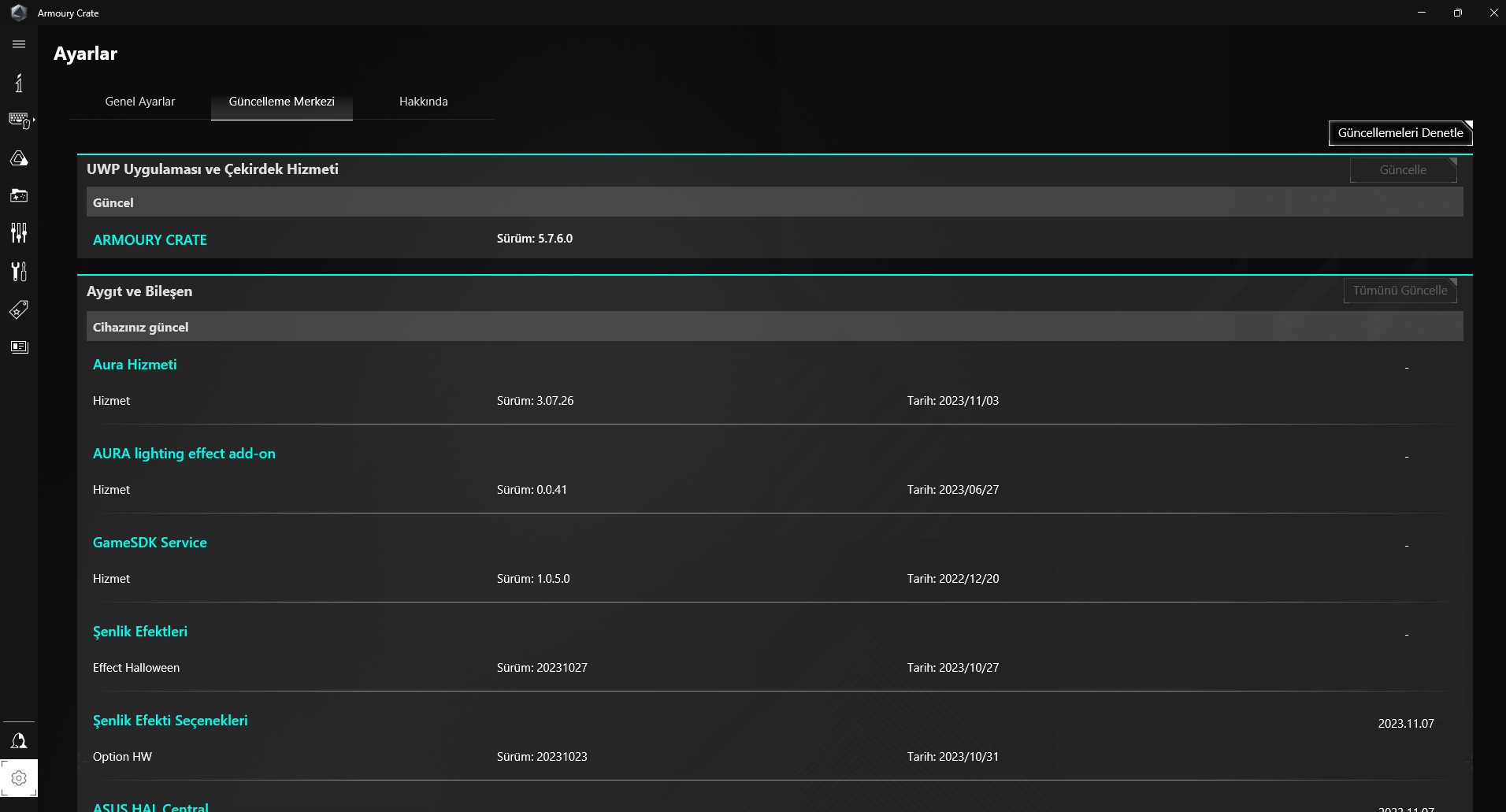Click the Sürüm: 0.0.41 version text
This screenshot has width=1506, height=812.
tap(532, 490)
